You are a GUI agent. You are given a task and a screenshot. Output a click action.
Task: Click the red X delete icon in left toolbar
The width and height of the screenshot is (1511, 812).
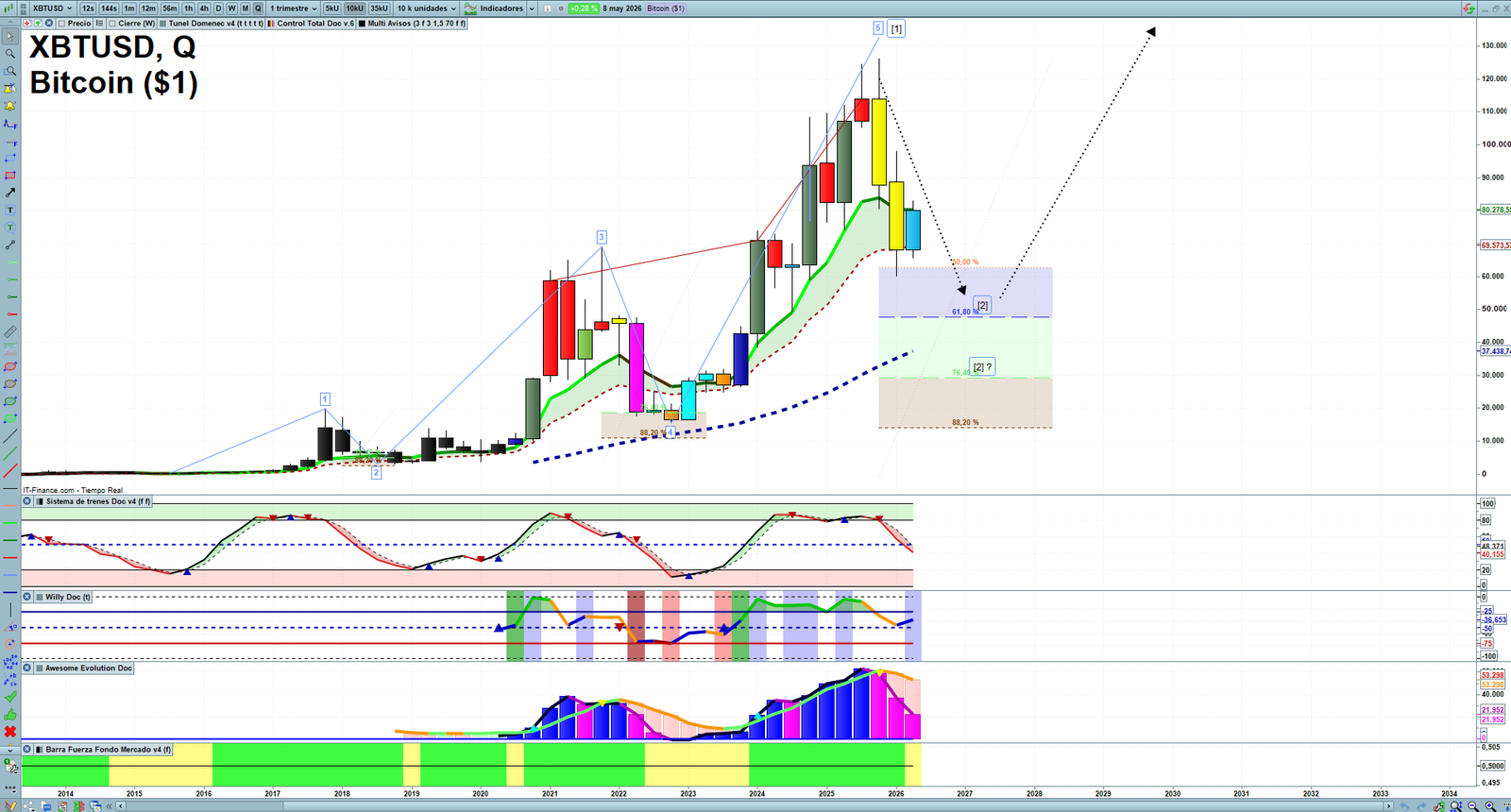[9, 732]
